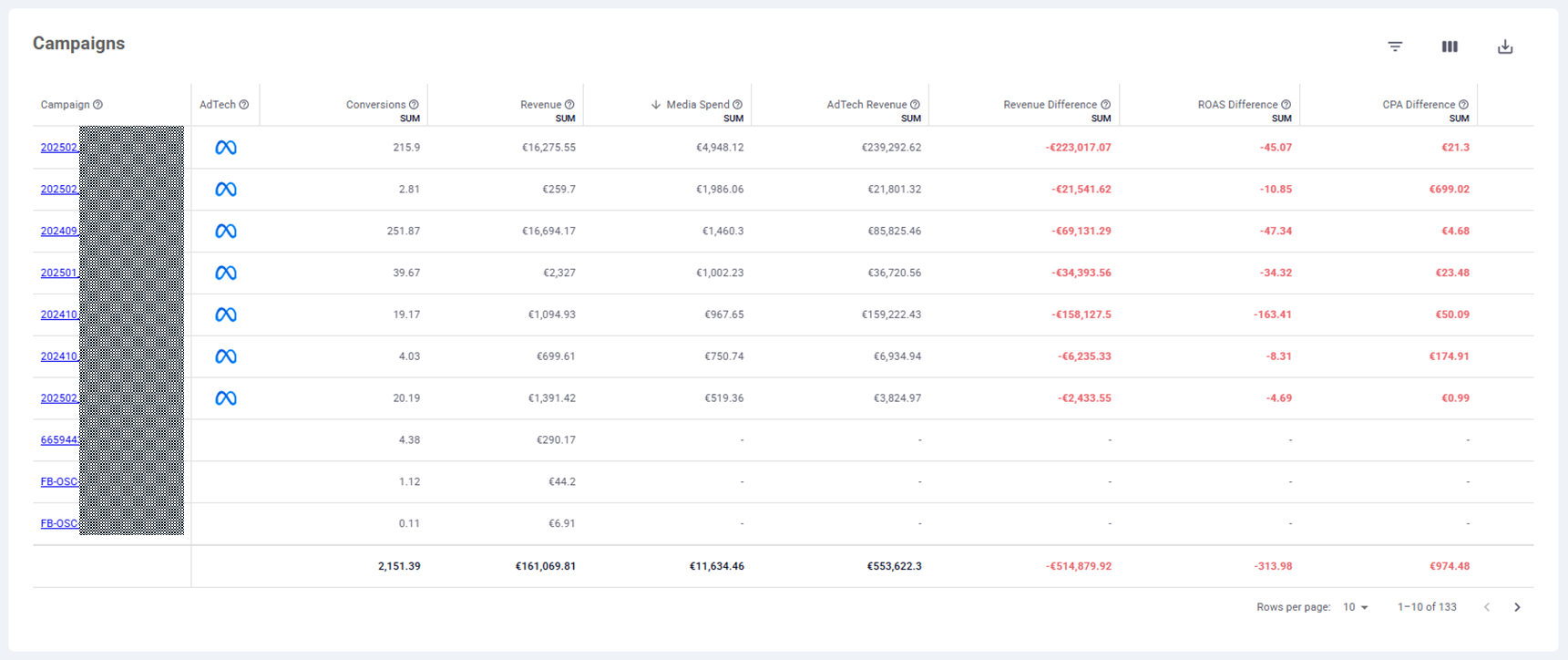Click the -€69,131.29 Revenue Difference cell

pos(1081,232)
